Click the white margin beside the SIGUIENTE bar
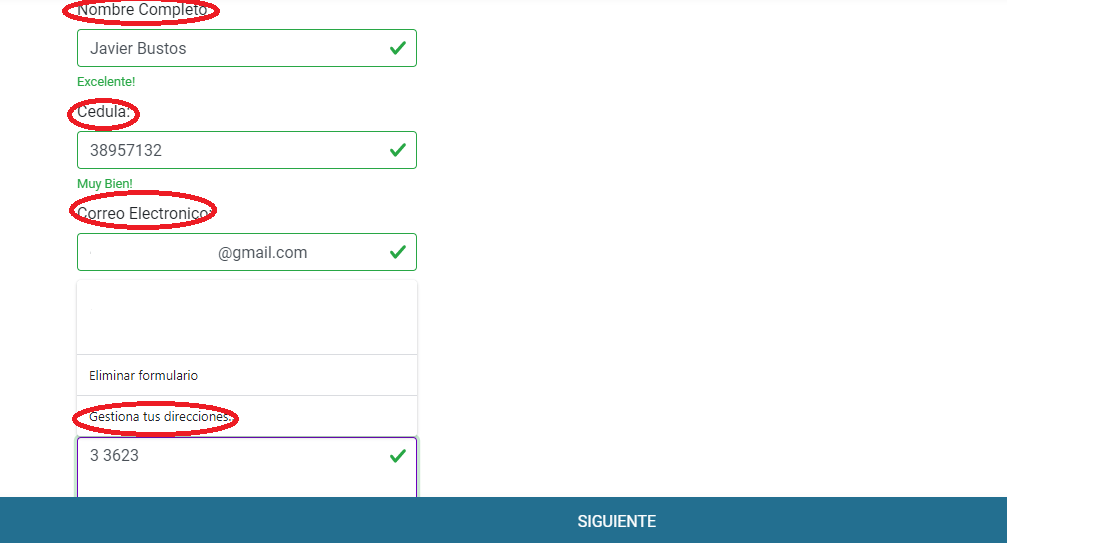The height and width of the screenshot is (543, 1112). 1059,520
